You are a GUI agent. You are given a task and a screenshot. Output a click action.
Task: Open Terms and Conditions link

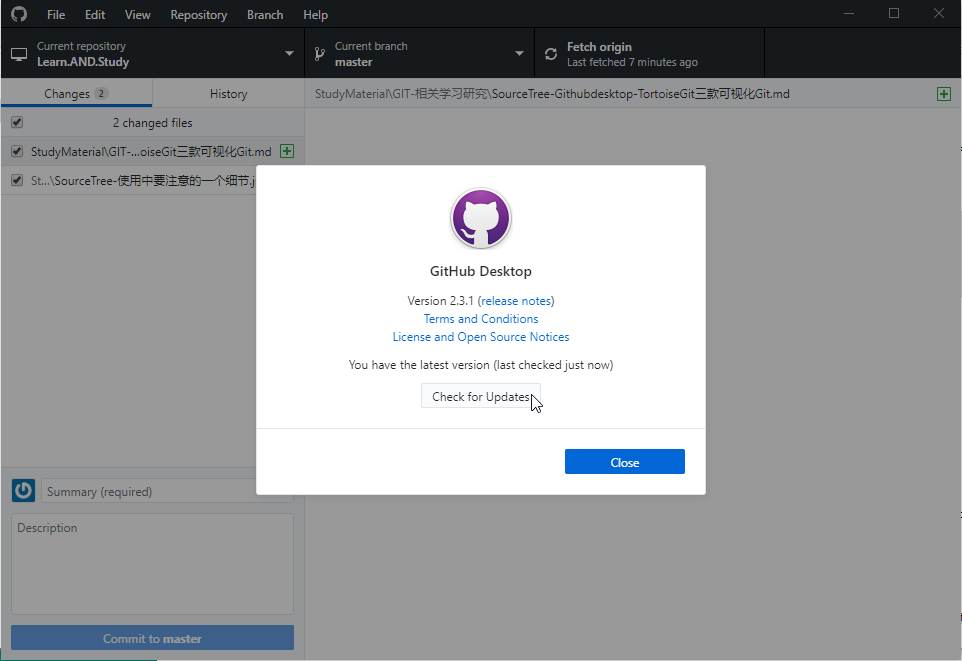click(x=480, y=319)
